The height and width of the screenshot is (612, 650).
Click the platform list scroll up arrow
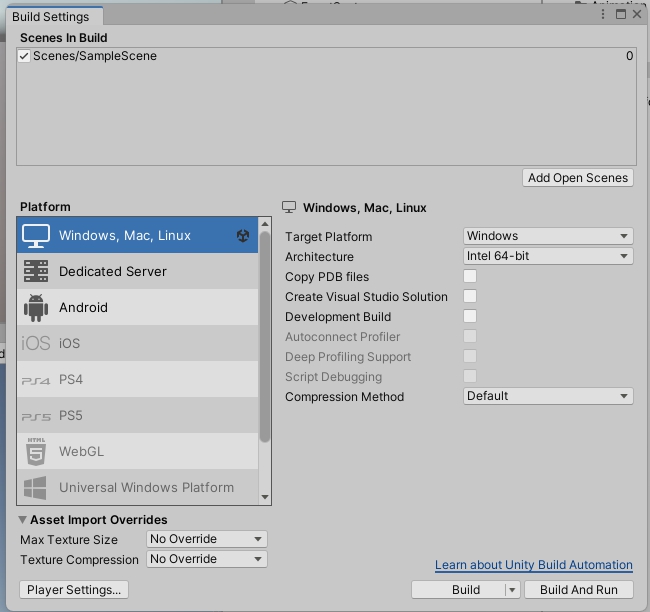tap(265, 224)
